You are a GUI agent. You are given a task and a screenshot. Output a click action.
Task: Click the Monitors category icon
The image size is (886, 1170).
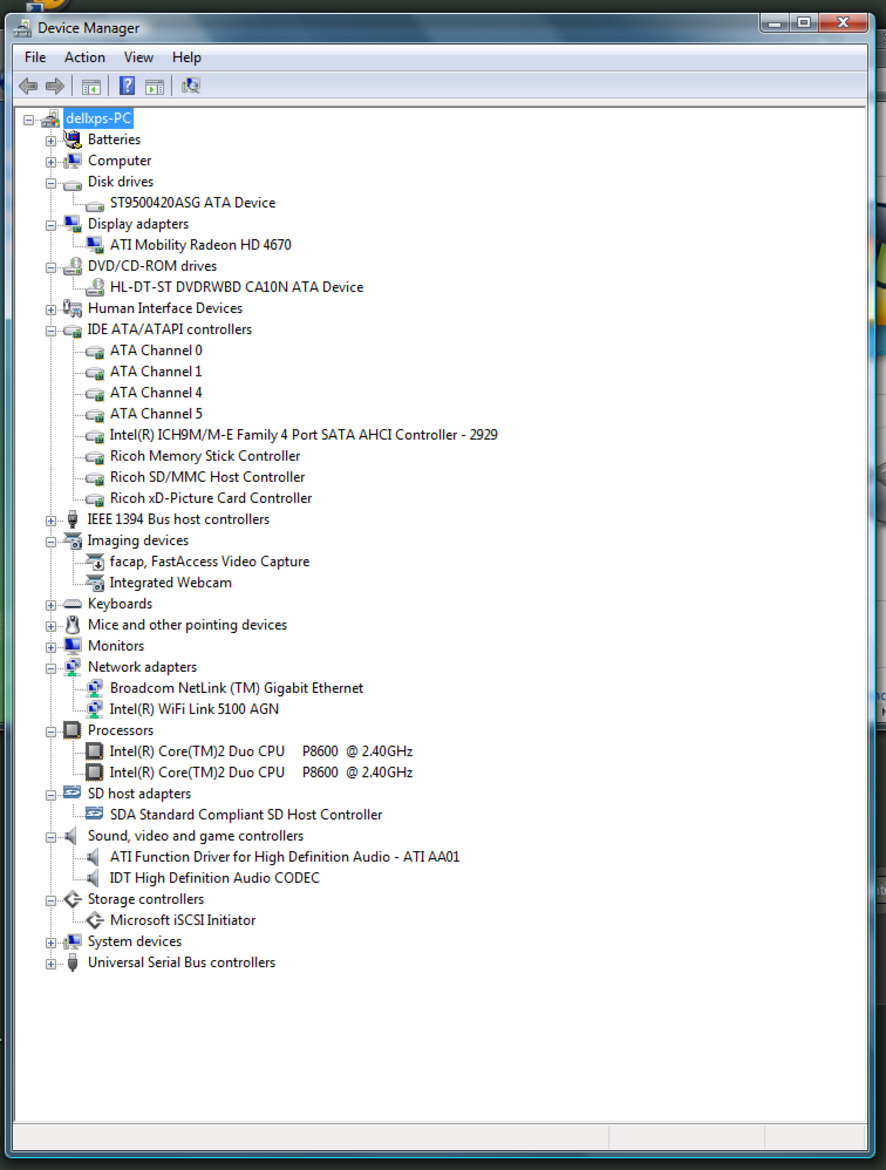tap(72, 646)
